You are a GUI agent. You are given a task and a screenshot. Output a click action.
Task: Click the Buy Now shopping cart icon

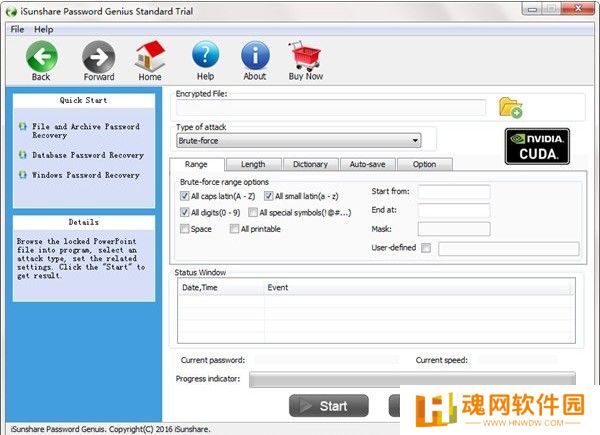click(x=305, y=56)
